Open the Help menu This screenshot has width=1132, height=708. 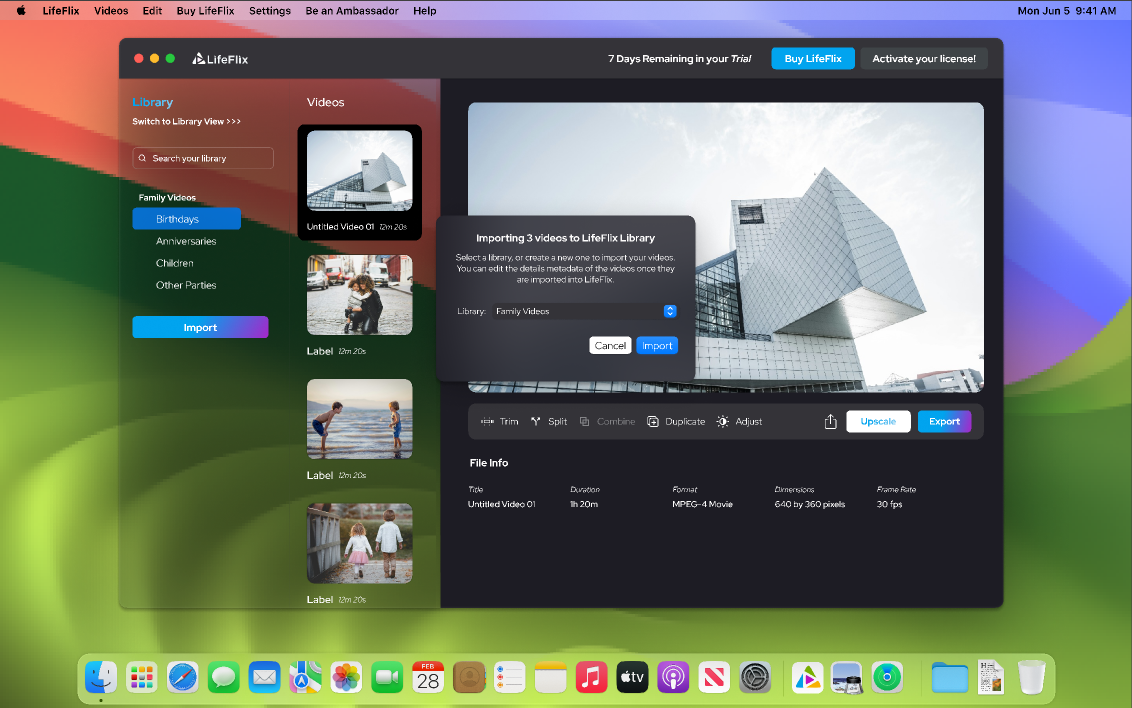click(x=424, y=11)
